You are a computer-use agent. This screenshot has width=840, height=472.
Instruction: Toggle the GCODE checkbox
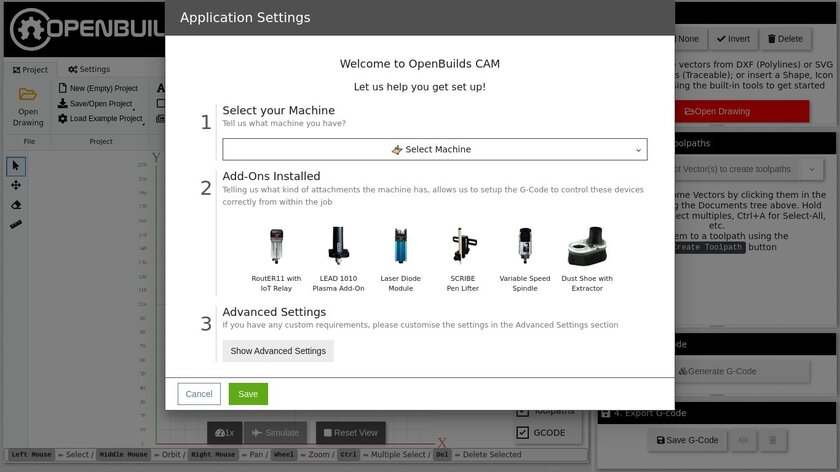[x=522, y=432]
